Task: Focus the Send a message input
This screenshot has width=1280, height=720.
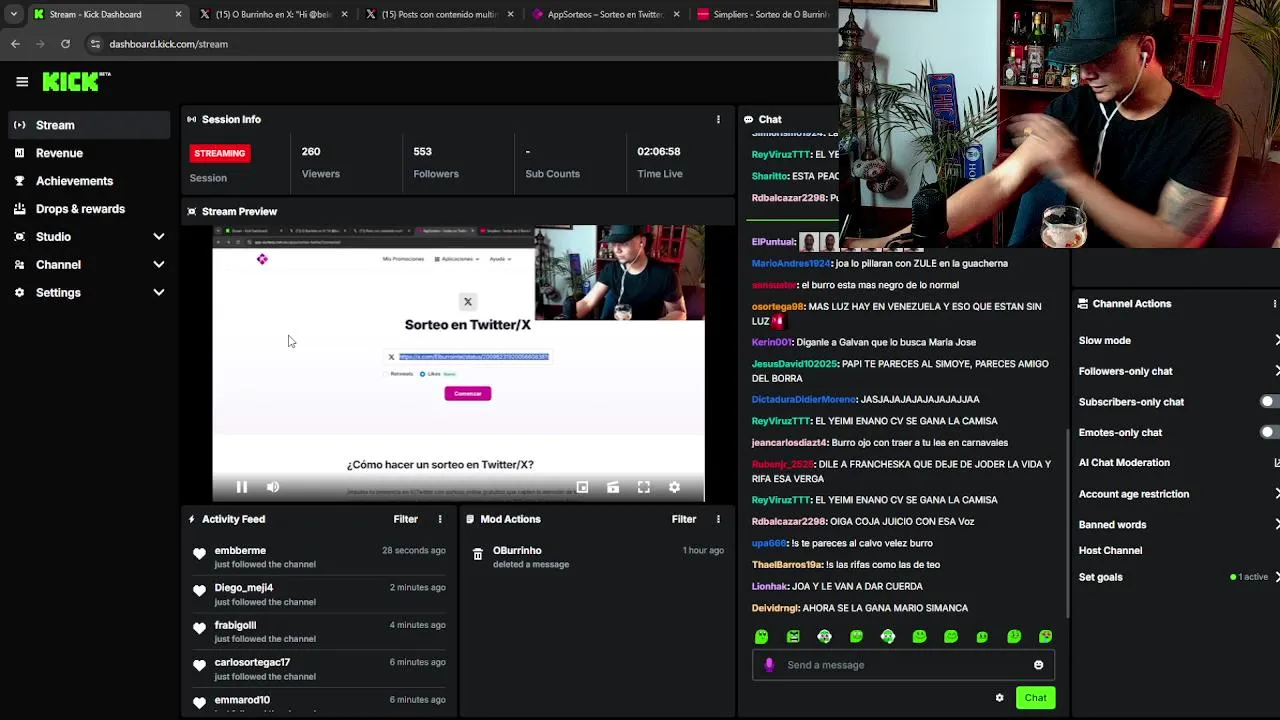Action: (905, 665)
